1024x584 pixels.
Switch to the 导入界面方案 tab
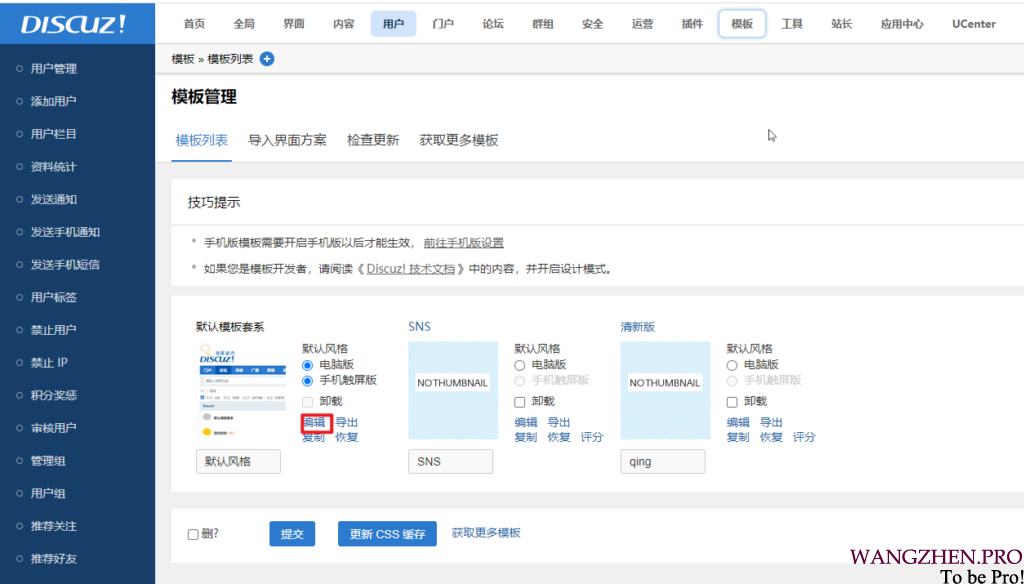click(287, 140)
